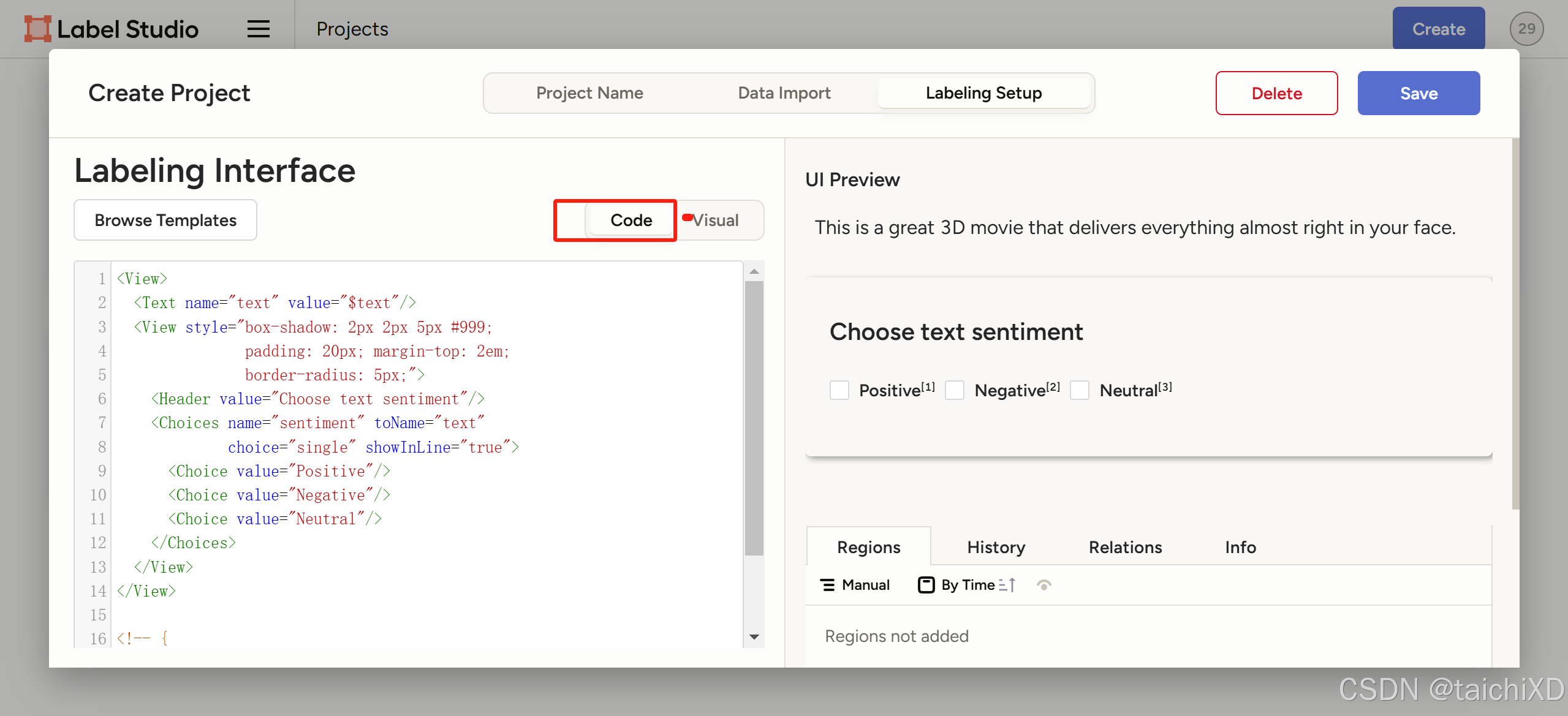1568x716 pixels.
Task: Toggle the sort direction arrow icon
Action: tap(1007, 585)
